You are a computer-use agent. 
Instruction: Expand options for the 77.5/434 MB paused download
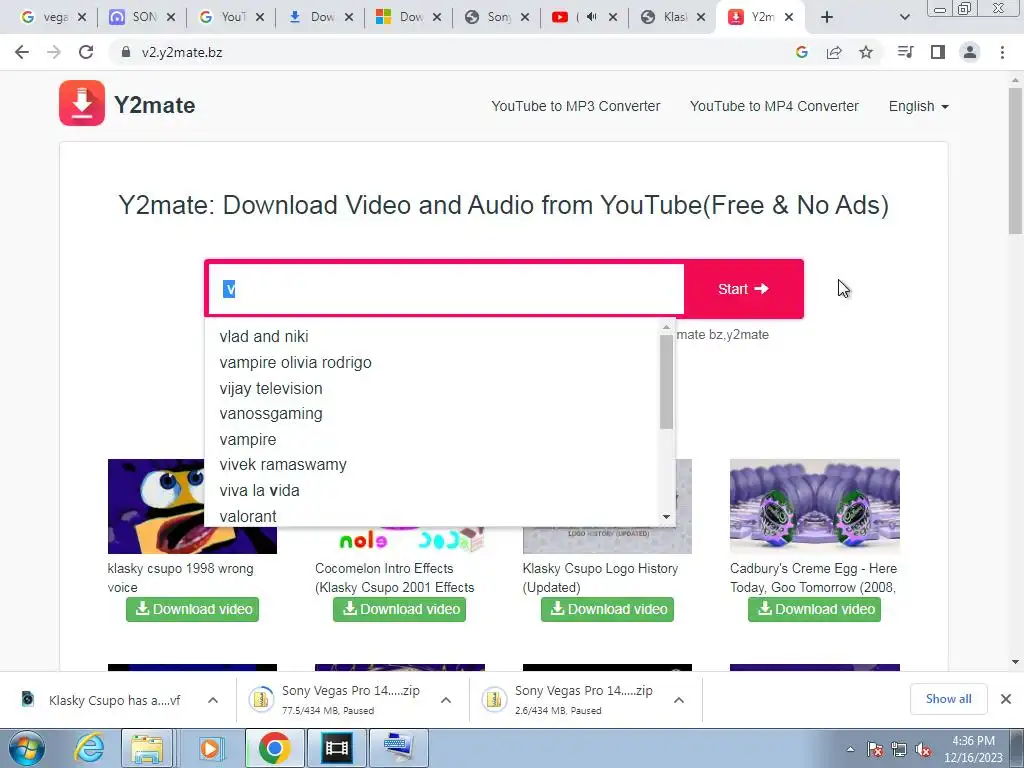pyautogui.click(x=446, y=700)
